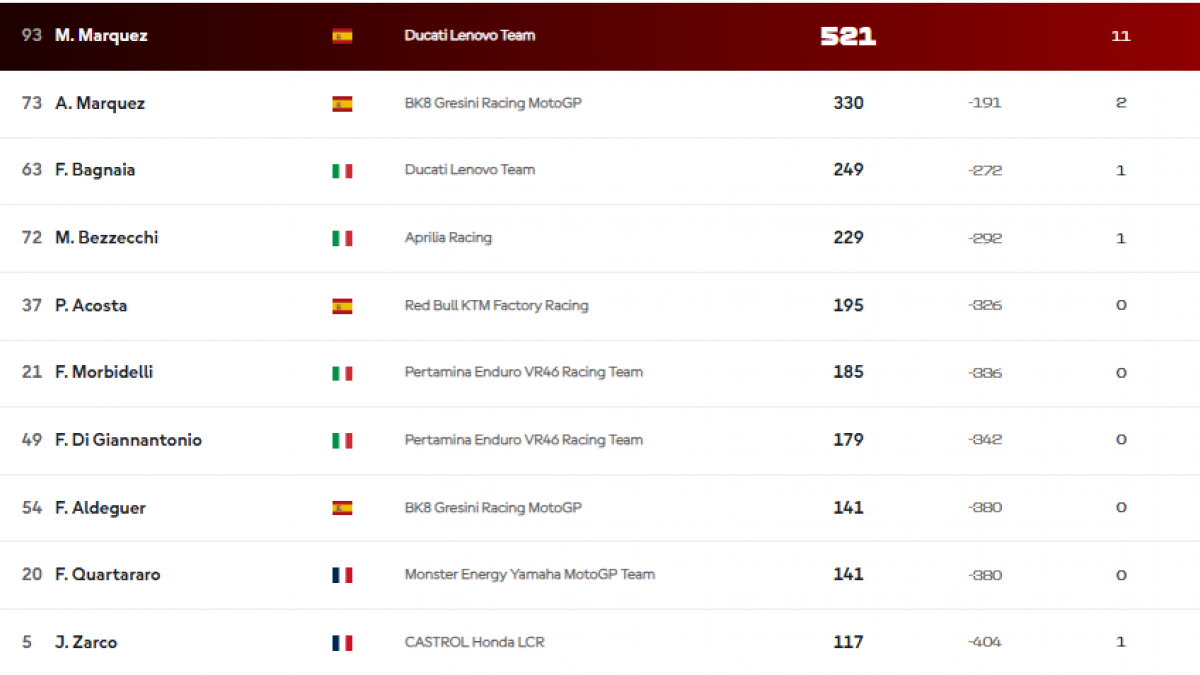Click the Italian flag next to M. Bezzecchi
Screen dimensions: 1200x675
[x=342, y=238]
